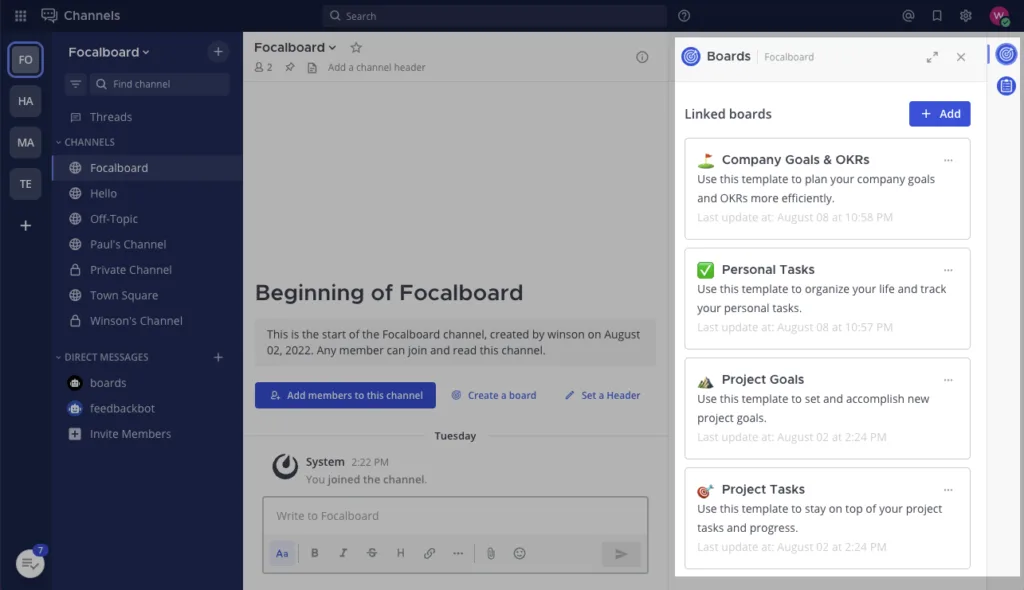
Task: Click the plus button next to Focalboard team name
Action: (218, 52)
